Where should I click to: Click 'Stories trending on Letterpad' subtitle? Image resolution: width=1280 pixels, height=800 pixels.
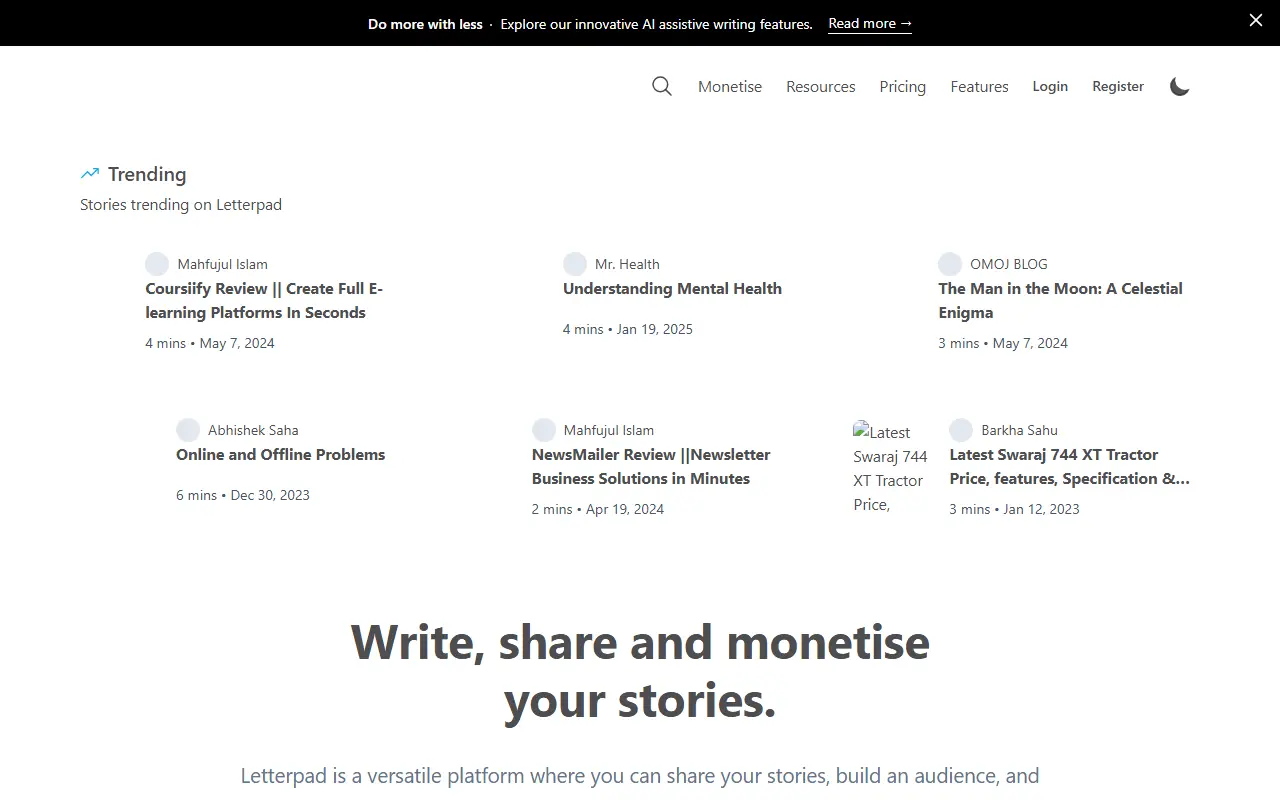(181, 205)
